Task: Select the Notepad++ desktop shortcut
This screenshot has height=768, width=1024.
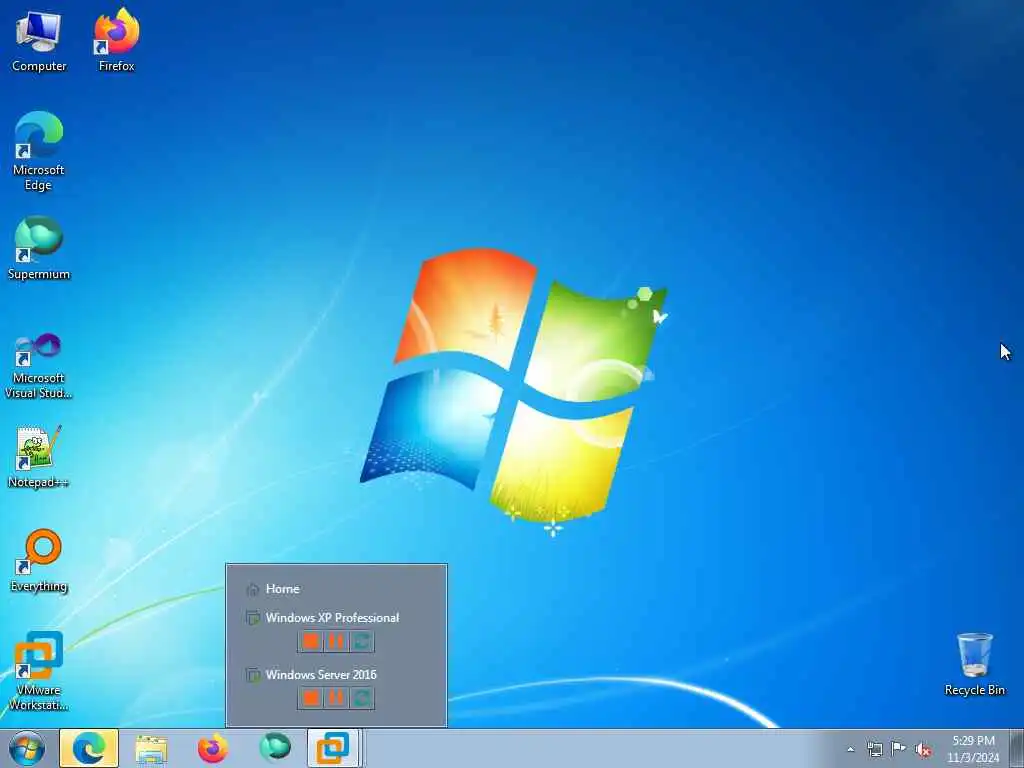Action: 39,456
